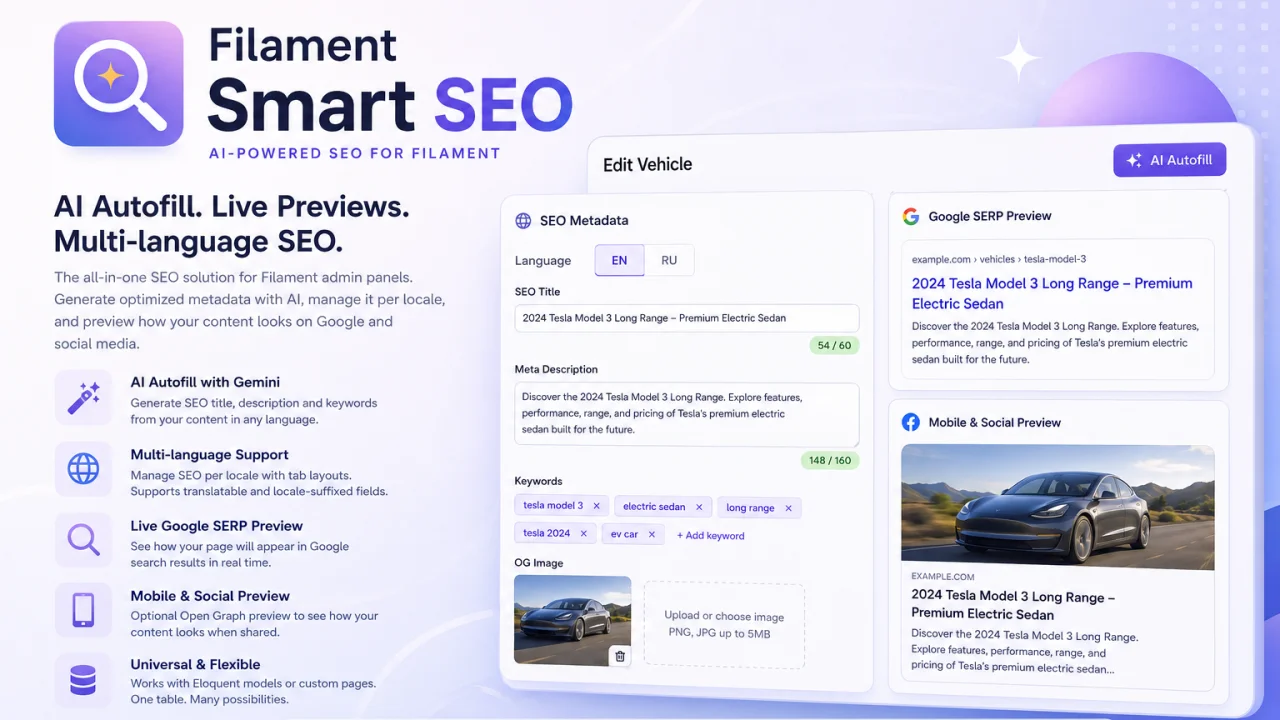1280x720 pixels.
Task: Click the sparkle icon in AI Autofill button
Action: [x=1134, y=160]
